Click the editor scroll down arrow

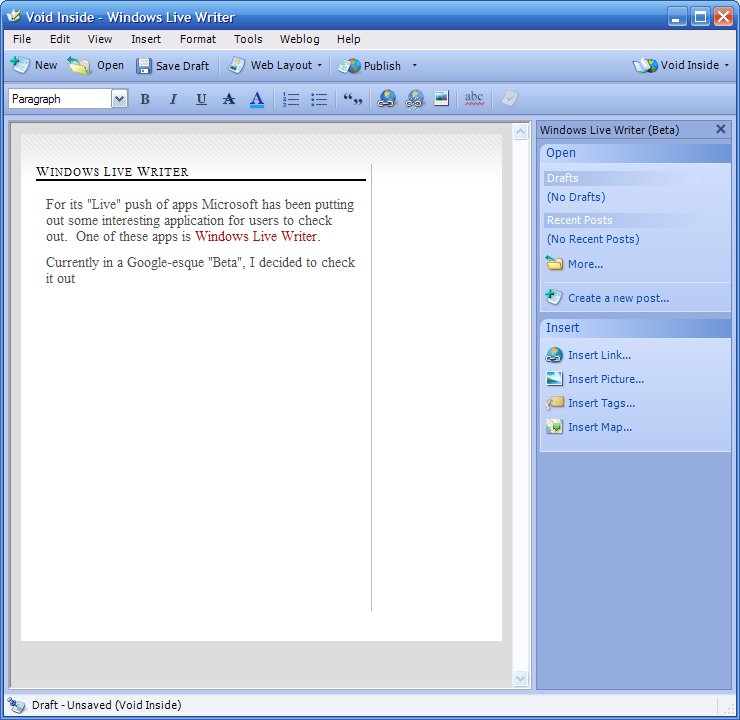pos(520,678)
